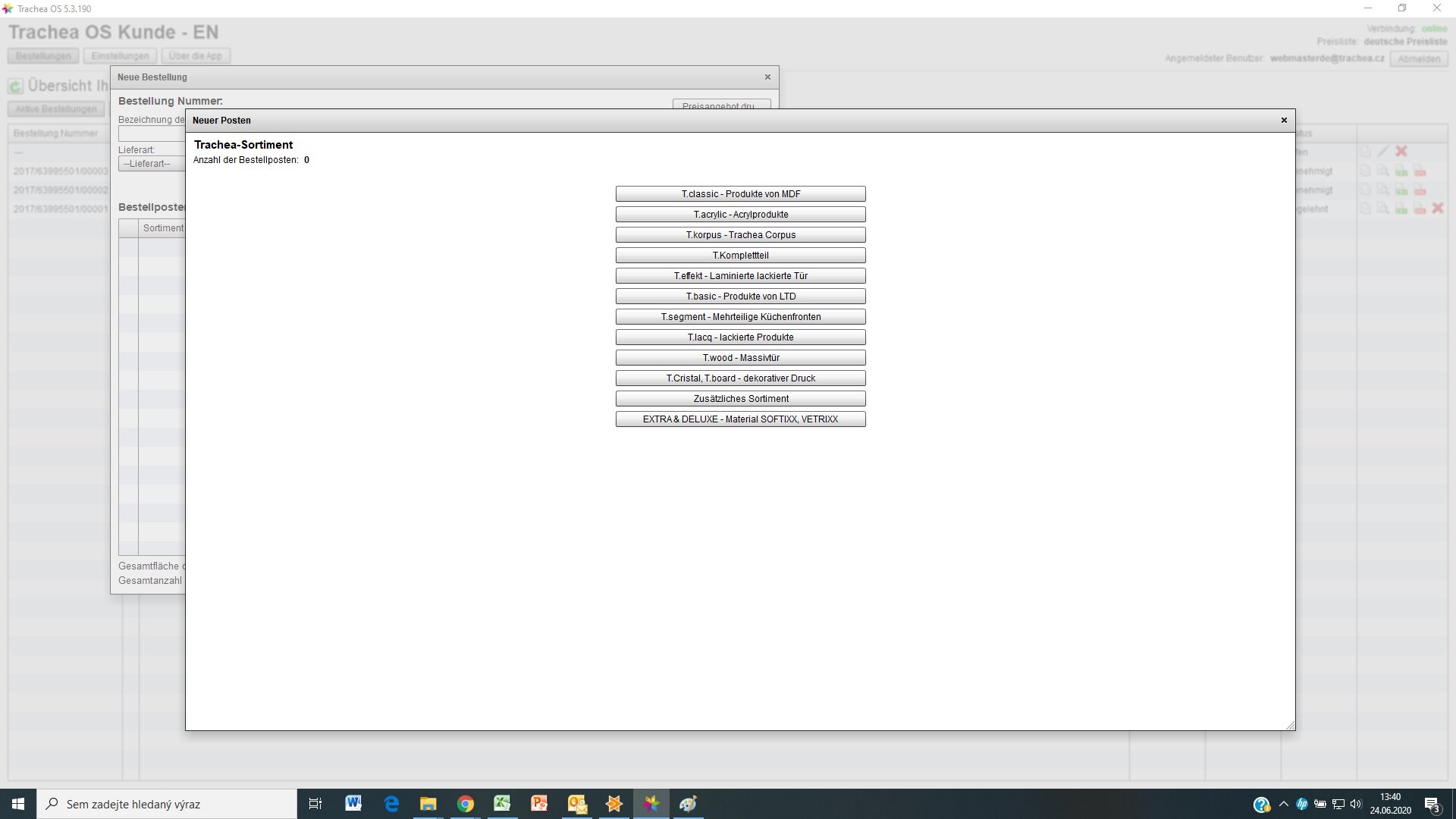Click the red PDF export icon for order 00003
1456x819 pixels.
pos(1420,171)
